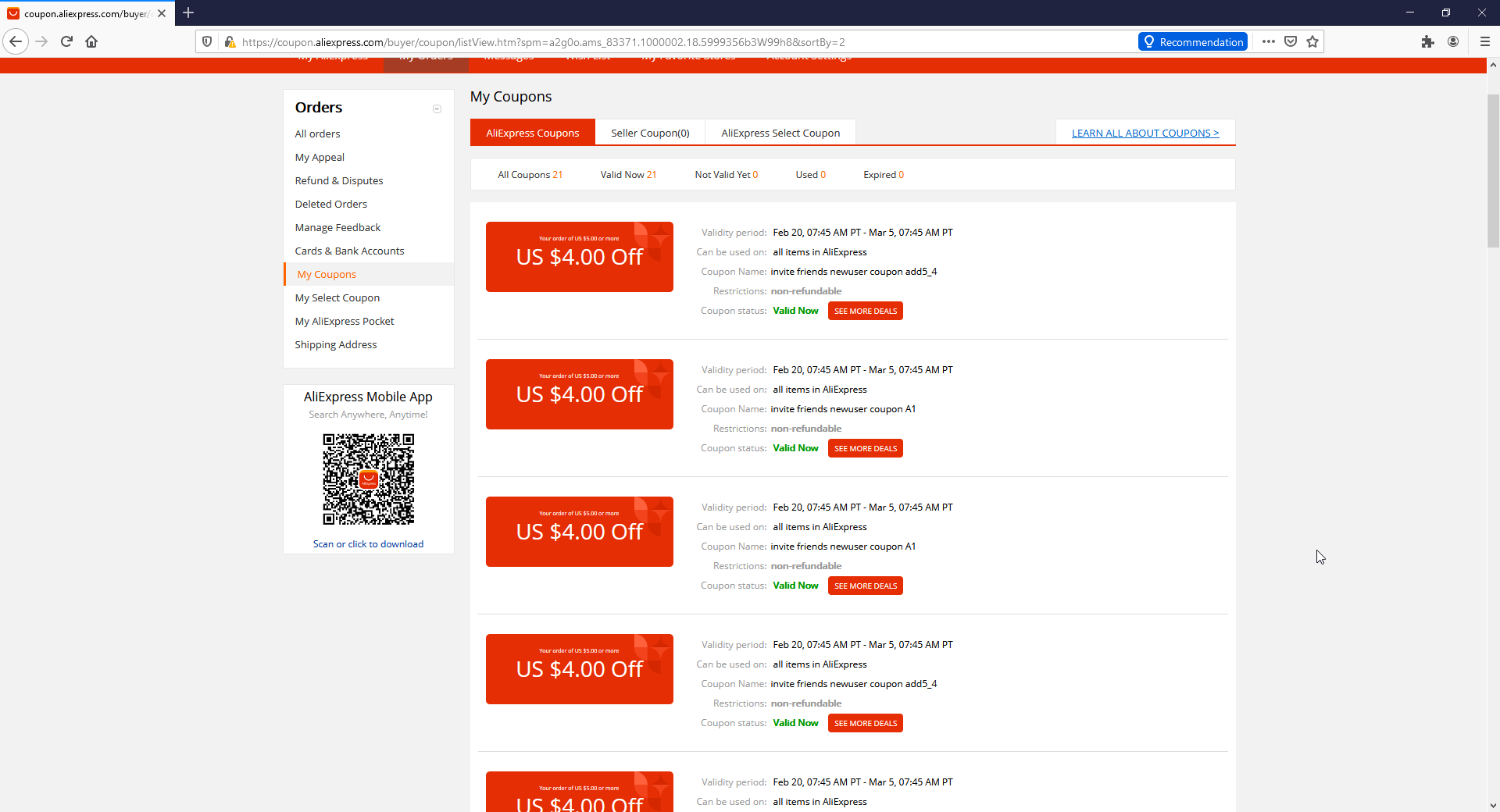
Task: Click the My Coupons page heading
Action: click(511, 97)
